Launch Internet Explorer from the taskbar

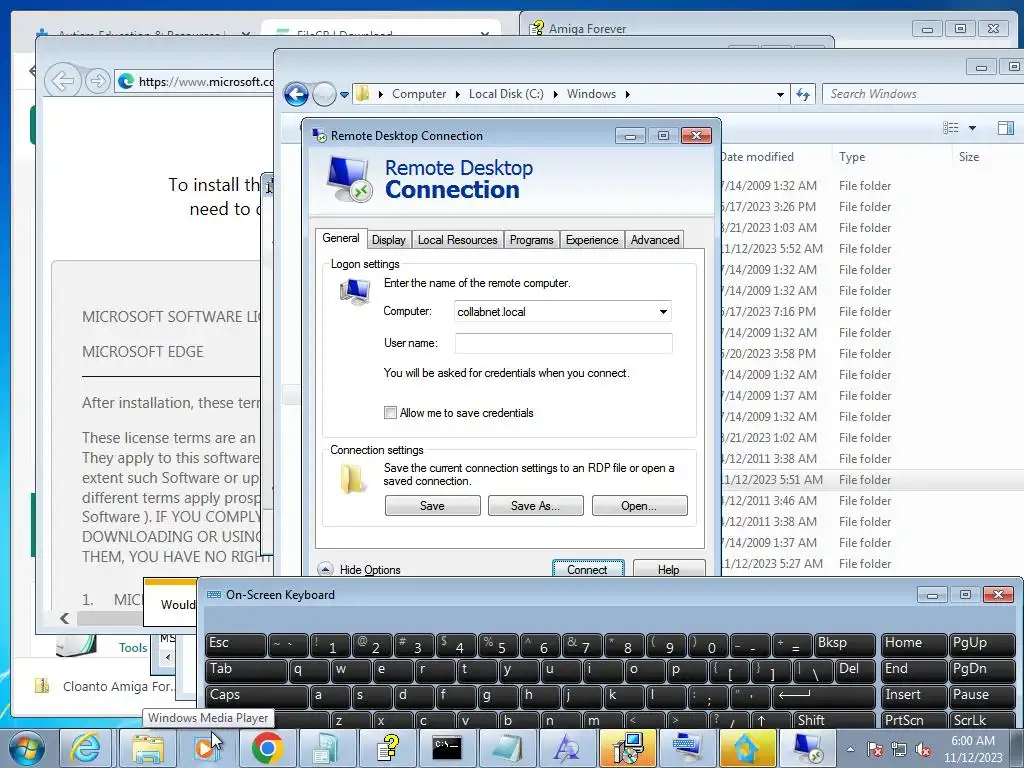[x=86, y=748]
